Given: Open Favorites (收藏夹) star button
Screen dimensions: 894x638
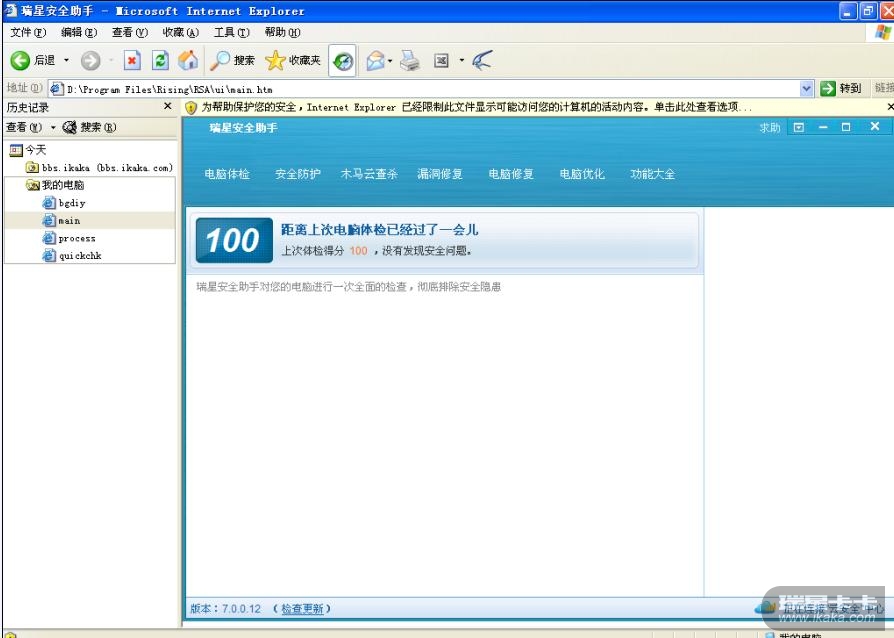Looking at the screenshot, I should coord(293,61).
